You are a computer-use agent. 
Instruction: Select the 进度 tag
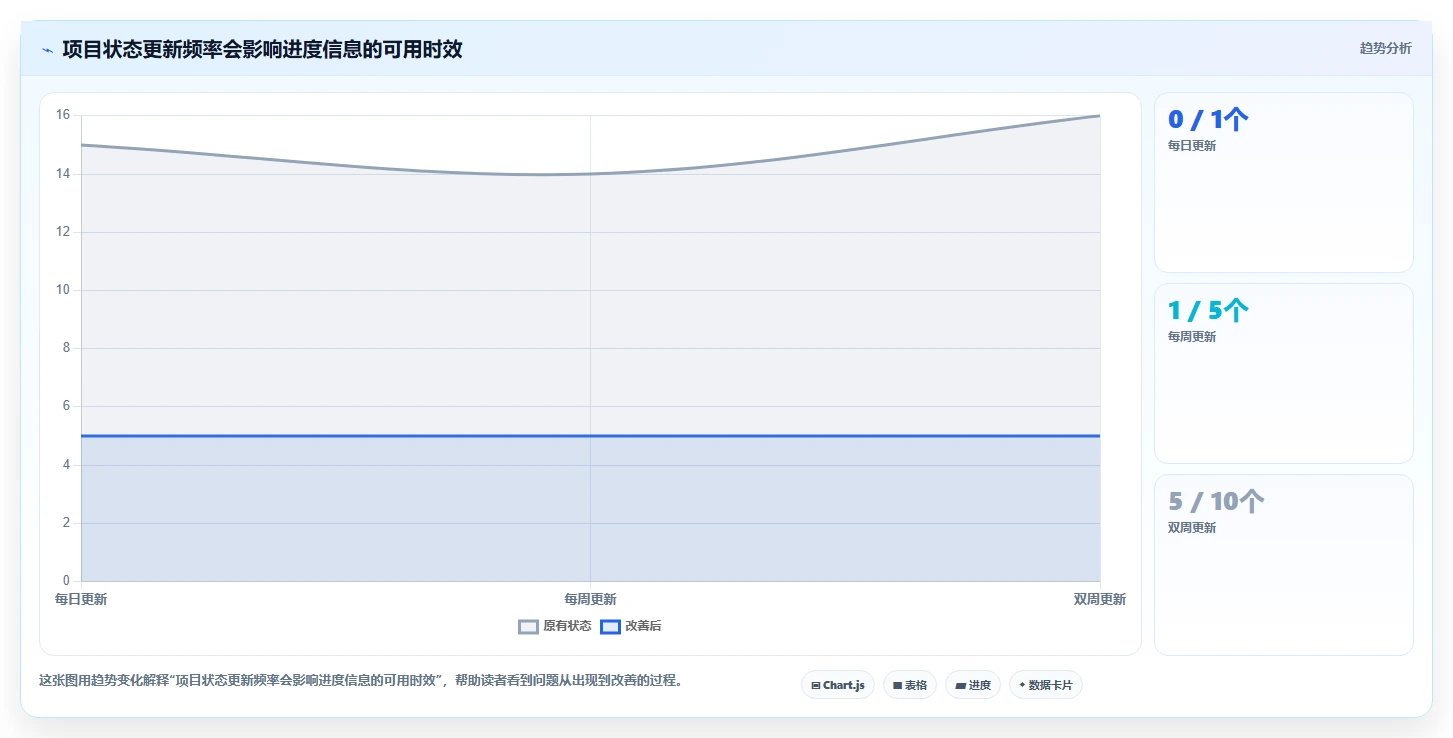[x=973, y=685]
